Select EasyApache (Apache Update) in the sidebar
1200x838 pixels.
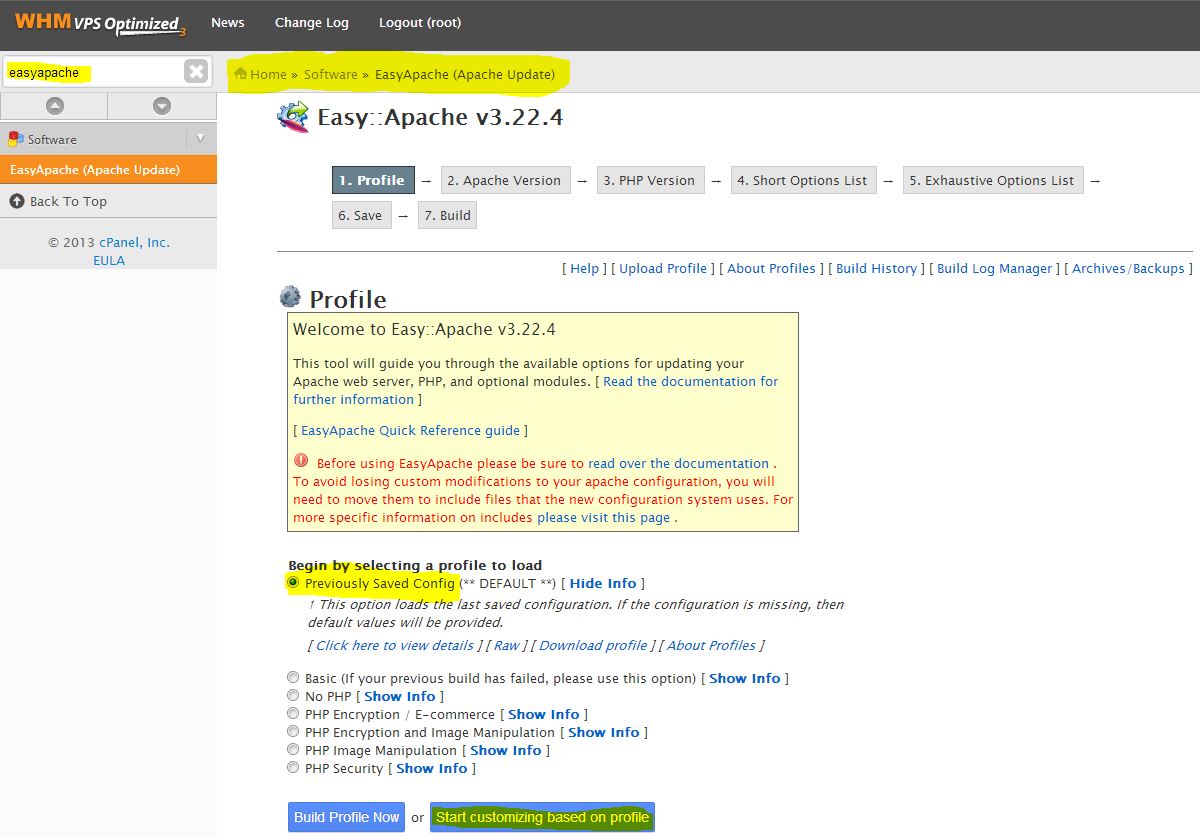pos(108,170)
